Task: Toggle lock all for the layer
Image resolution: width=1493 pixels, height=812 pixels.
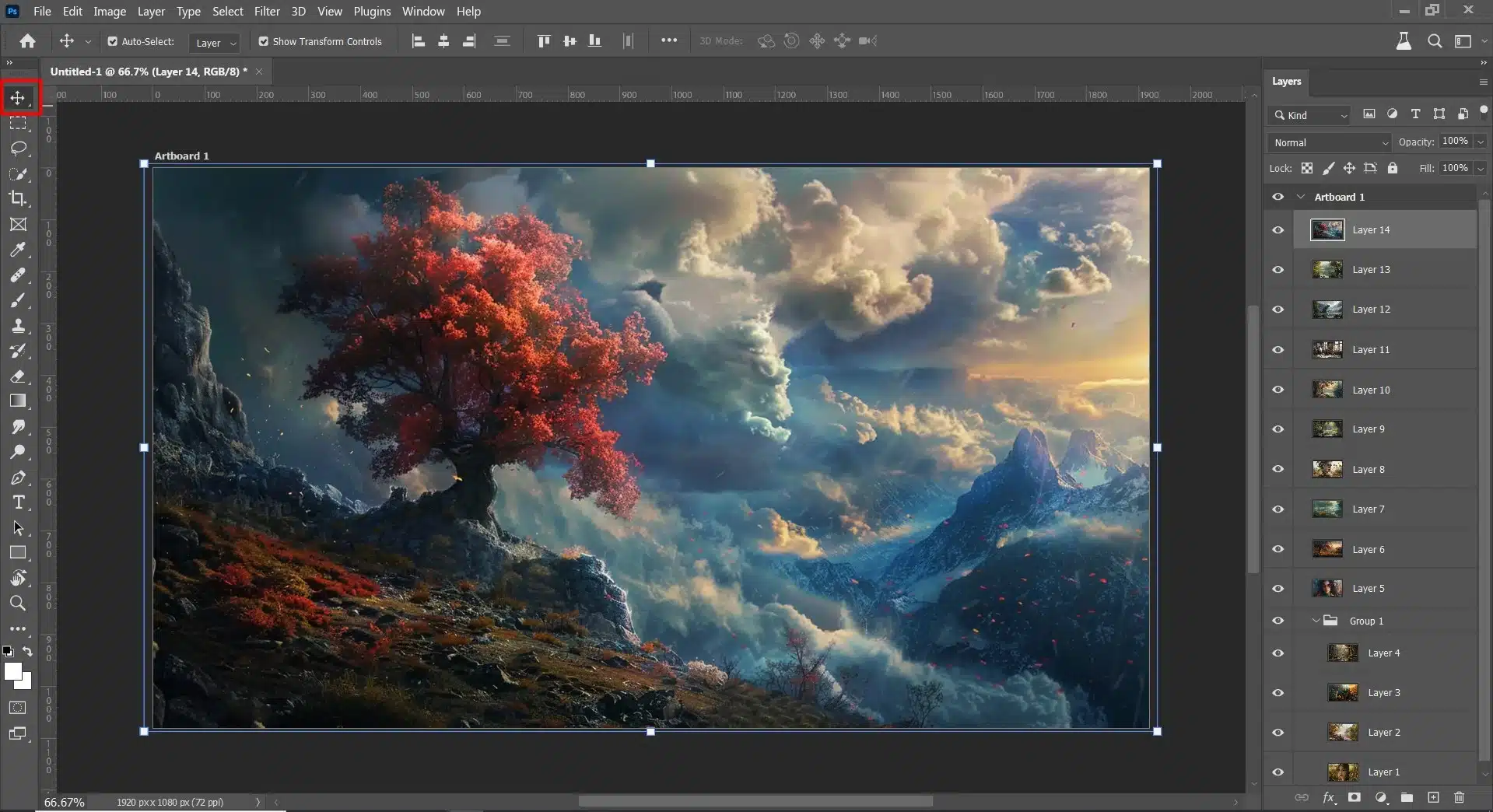Action: [x=1393, y=168]
